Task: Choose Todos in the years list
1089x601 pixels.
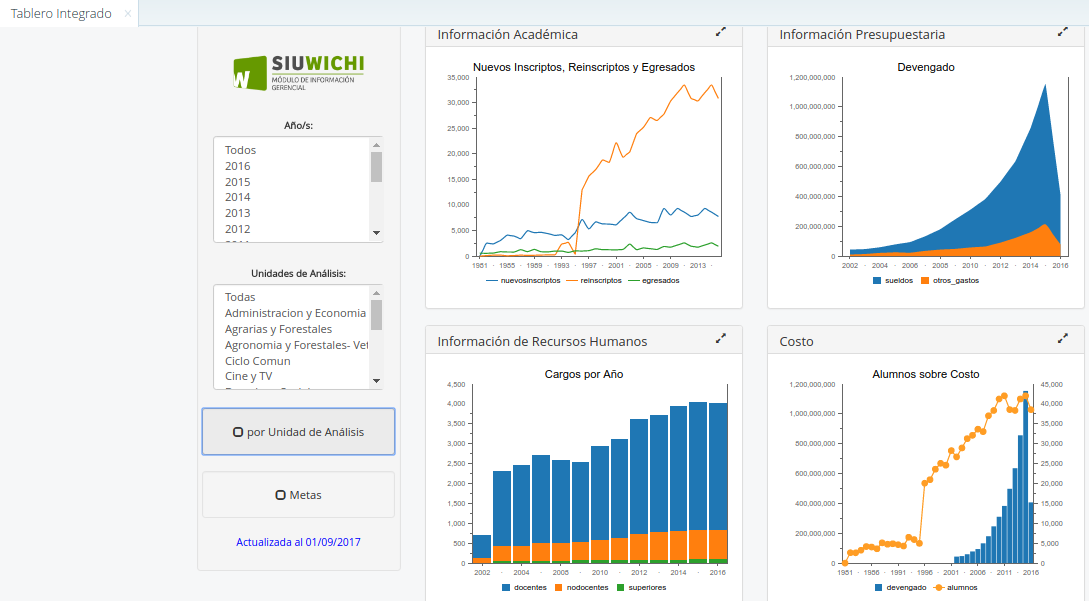Action: pos(240,150)
